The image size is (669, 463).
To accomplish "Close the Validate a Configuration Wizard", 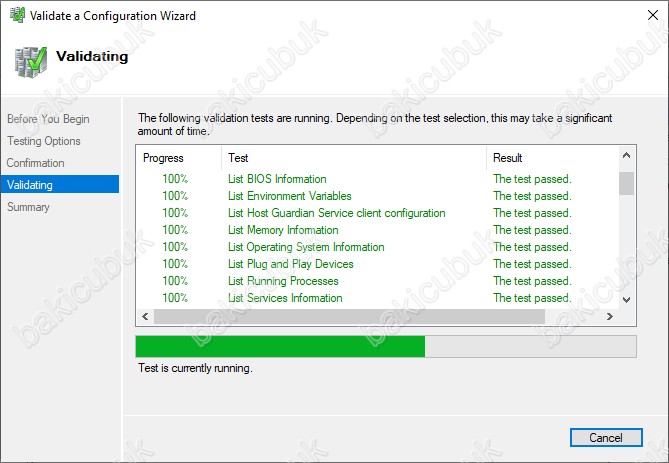I will click(652, 15).
